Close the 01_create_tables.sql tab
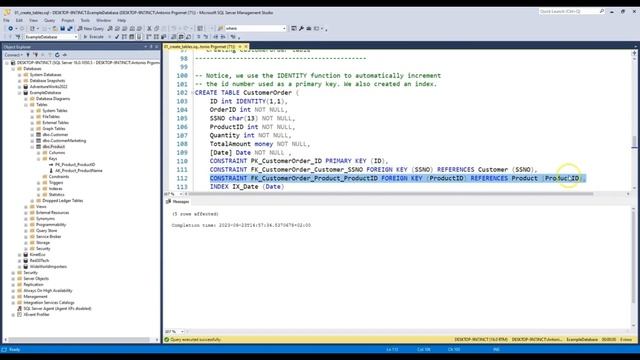Viewport: 640px width, 360px height. [x=246, y=47]
